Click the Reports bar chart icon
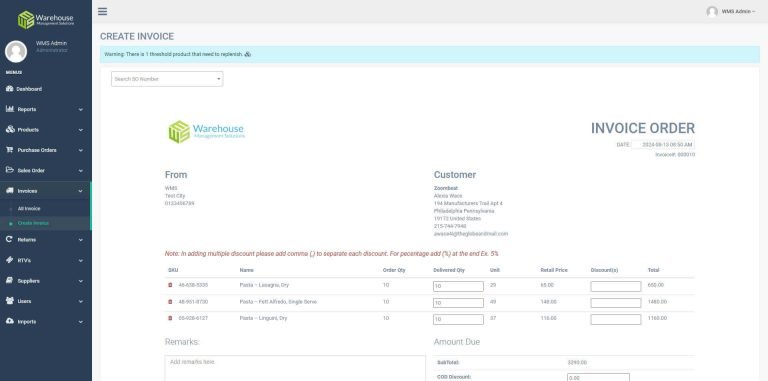Image resolution: width=768 pixels, height=381 pixels. 9,109
